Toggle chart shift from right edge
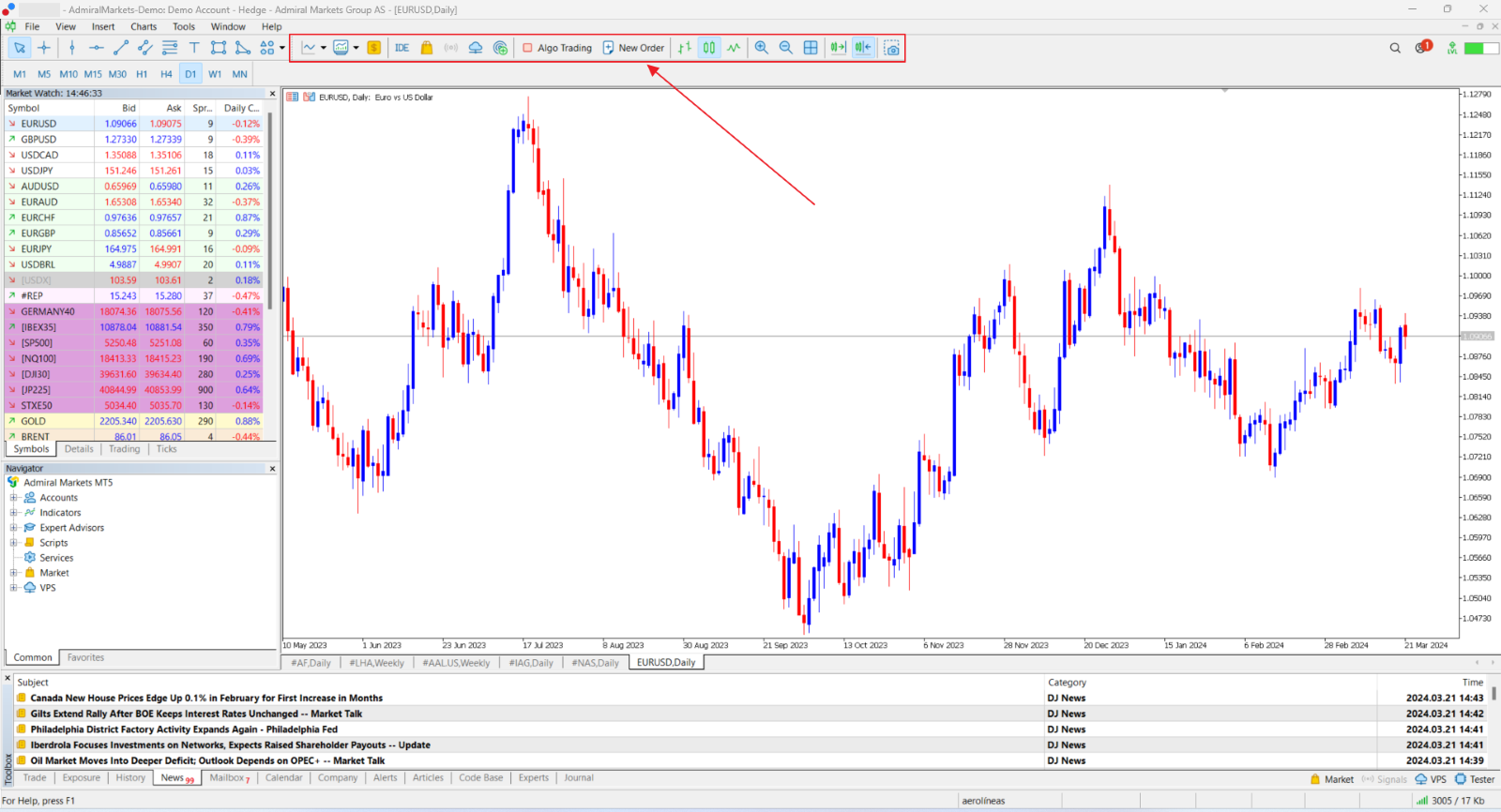Viewport: 1501px width, 812px height. tap(863, 48)
